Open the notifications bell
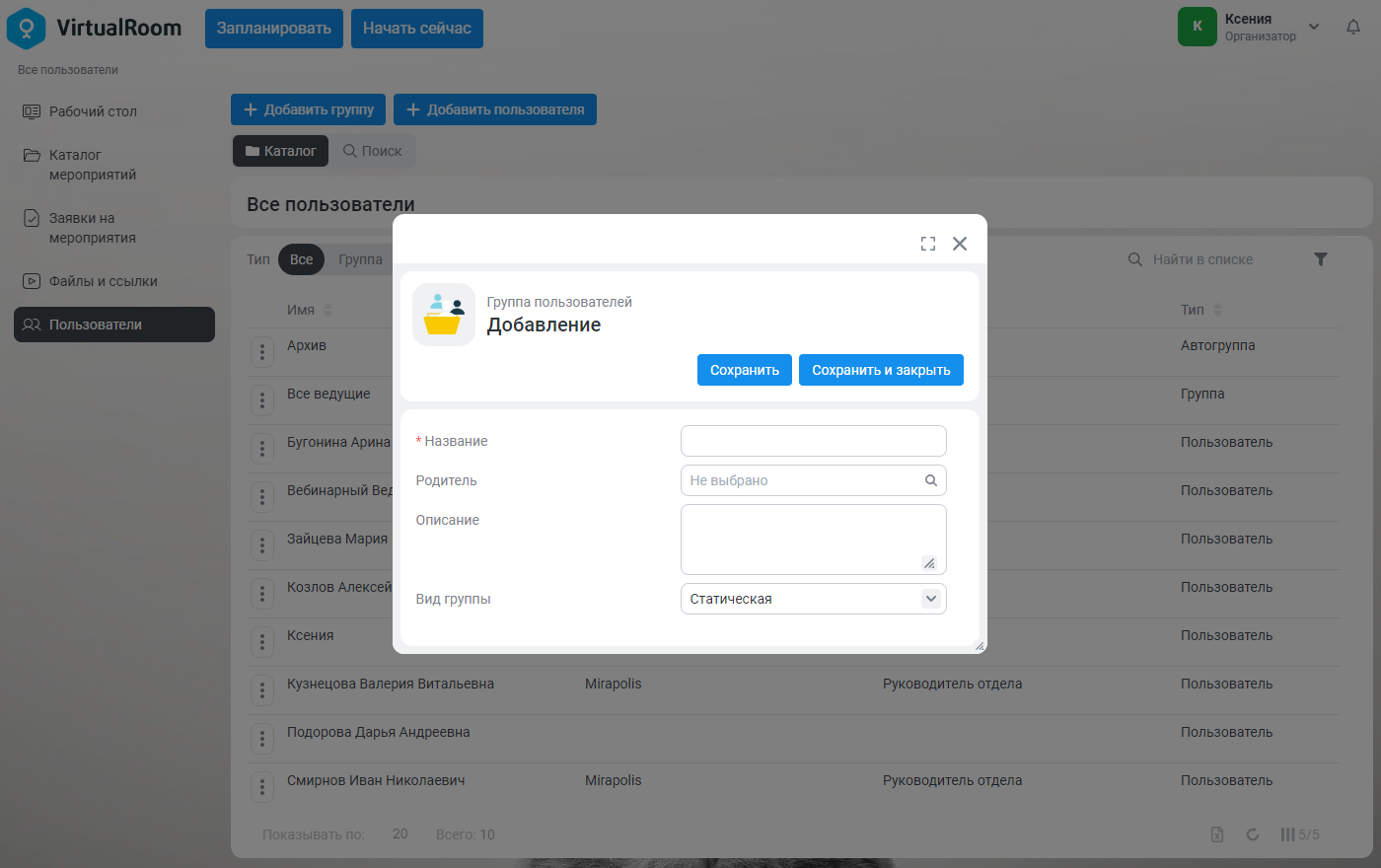 click(1353, 28)
